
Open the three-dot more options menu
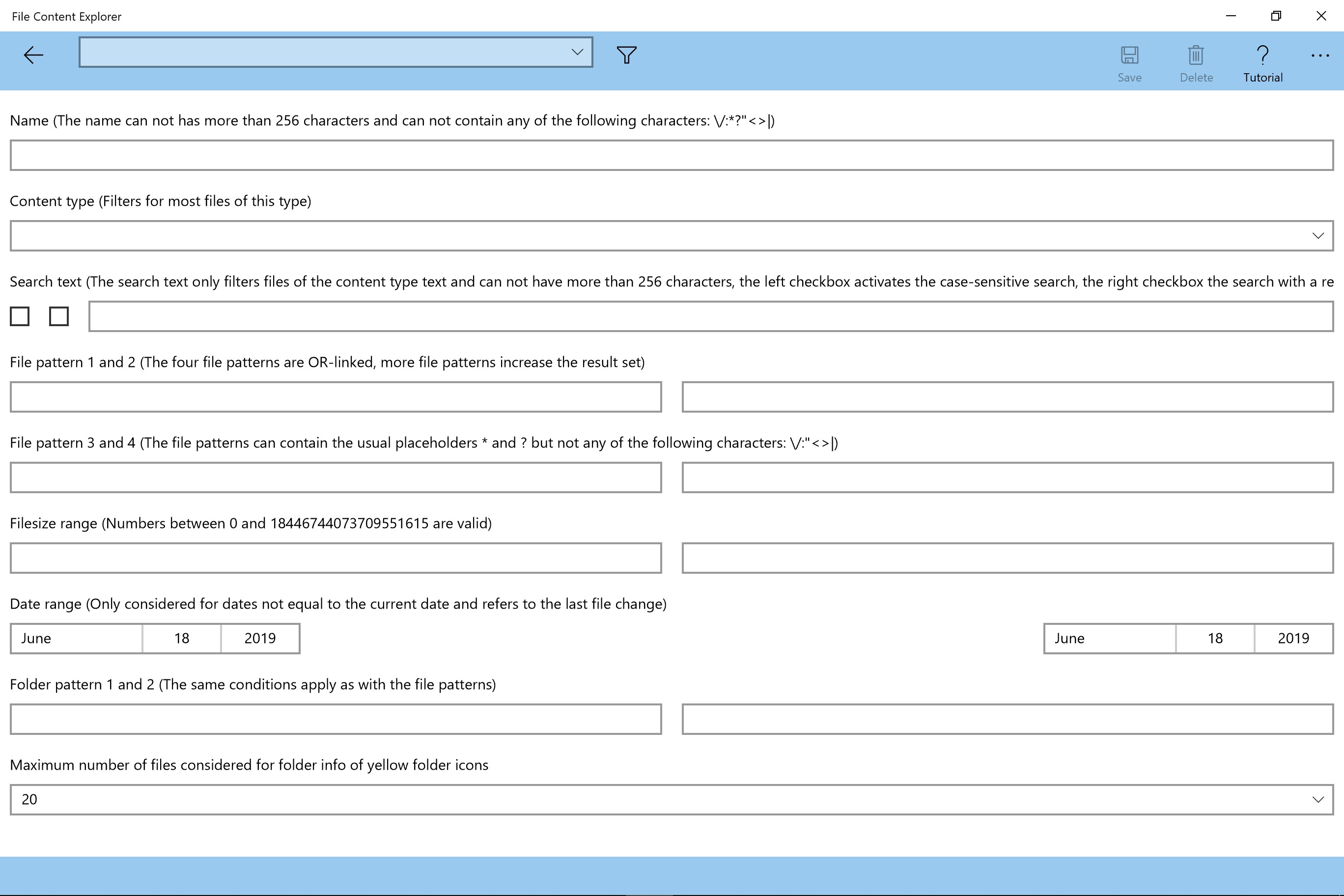(1319, 56)
